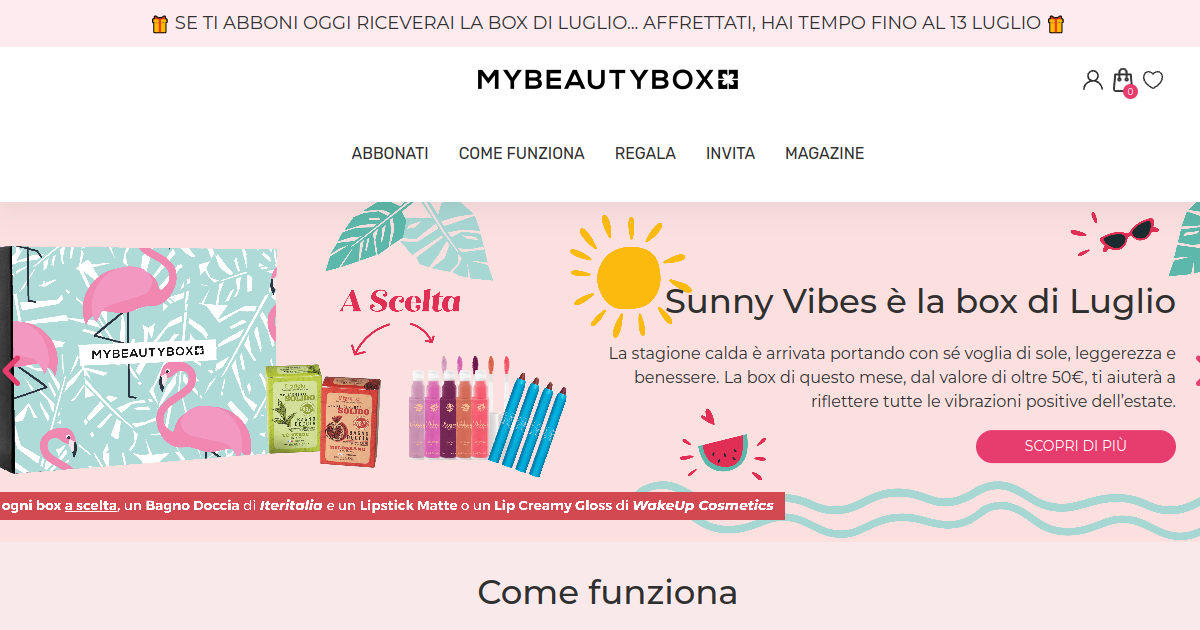Screen dimensions: 1200x630
Task: Open the wishlist heart icon
Action: (1153, 80)
